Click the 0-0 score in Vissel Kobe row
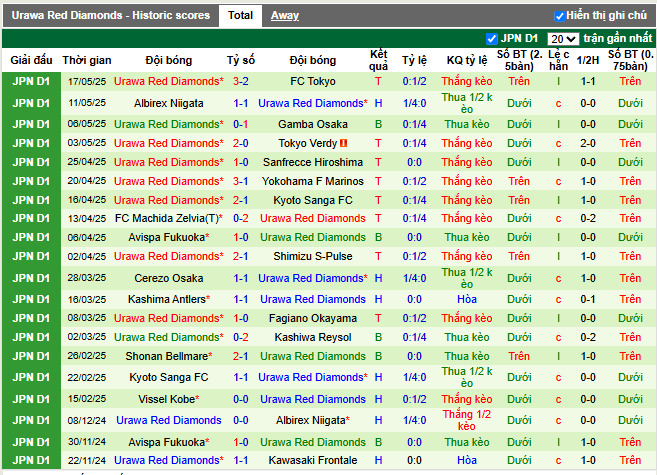The width and height of the screenshot is (657, 475). [x=241, y=399]
